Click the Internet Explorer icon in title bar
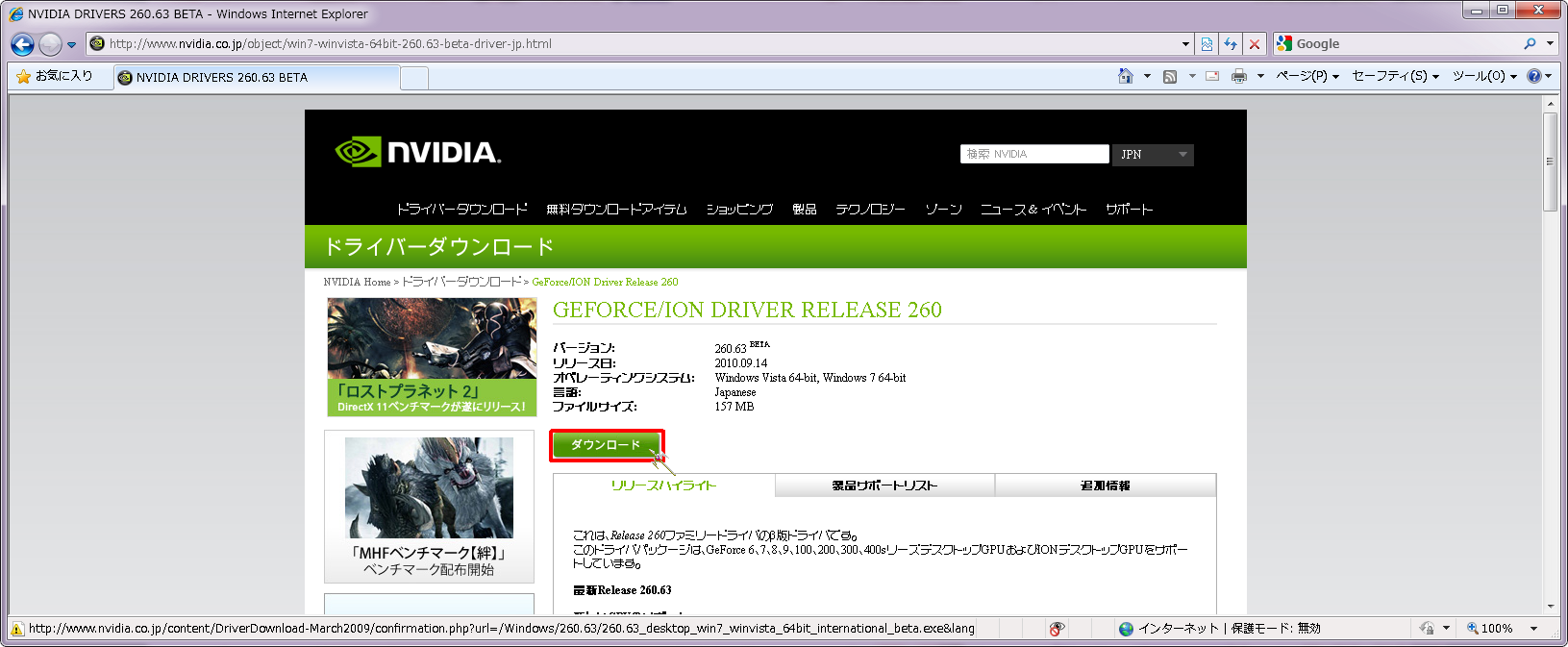Viewport: 1568px width, 647px height. pyautogui.click(x=15, y=14)
